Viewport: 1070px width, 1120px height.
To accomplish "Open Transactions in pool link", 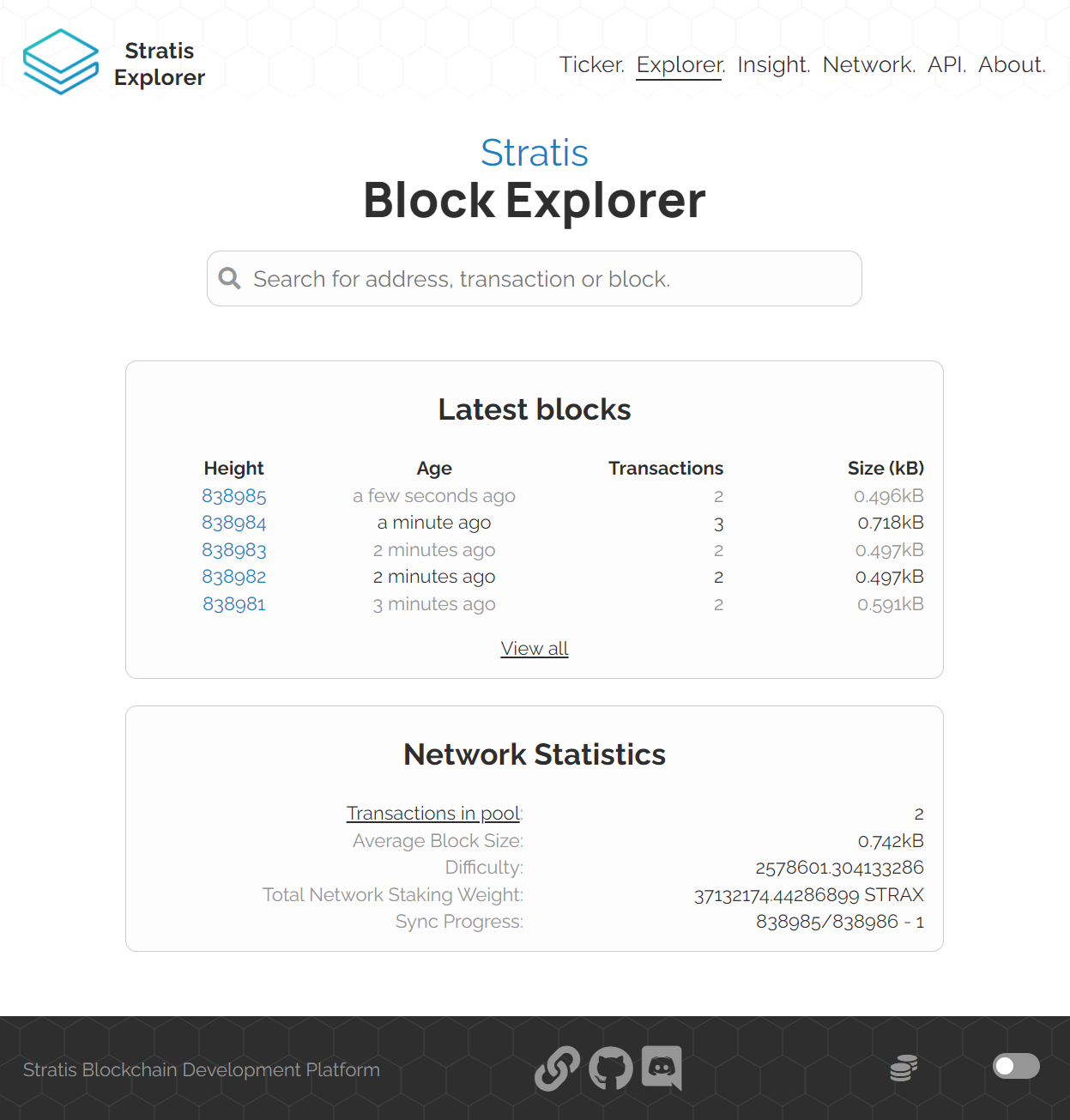I will [433, 813].
